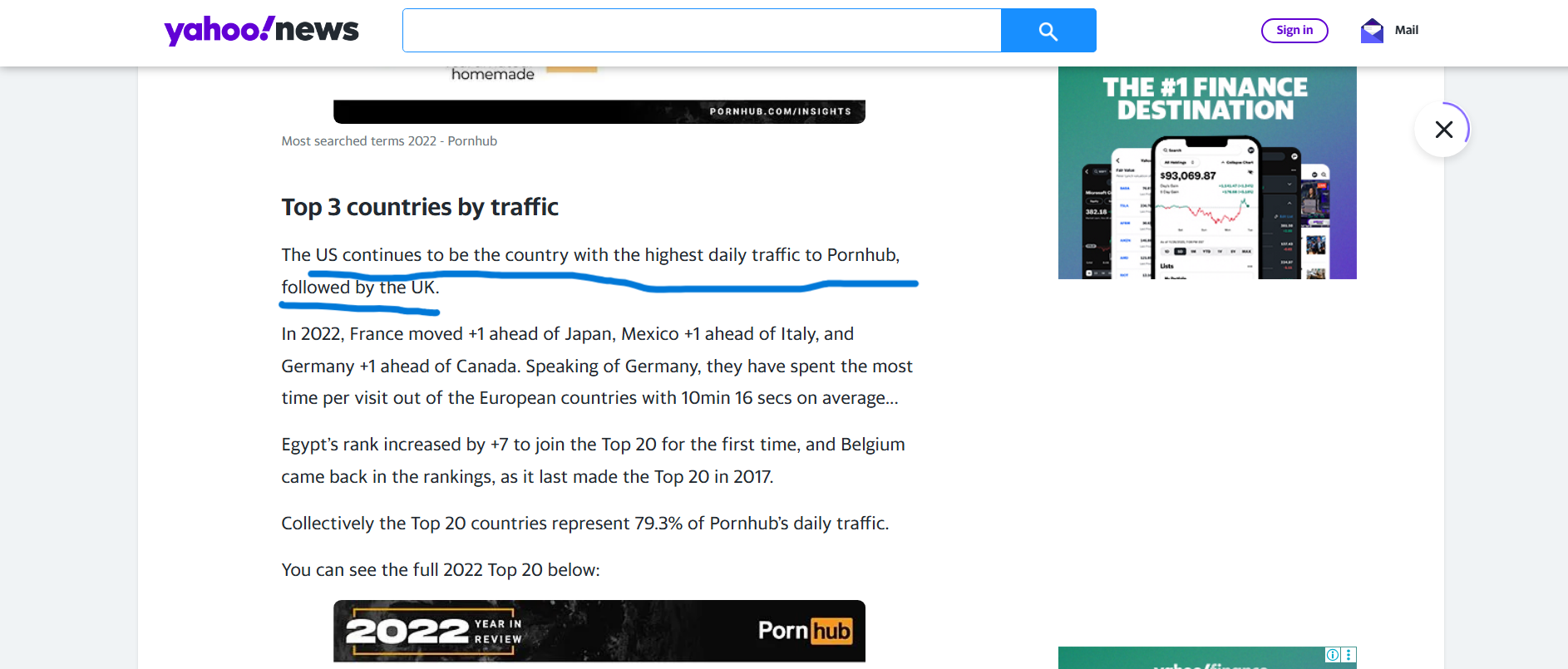Click the 'Collectively the Top 20 countries' sentence

coord(585,524)
